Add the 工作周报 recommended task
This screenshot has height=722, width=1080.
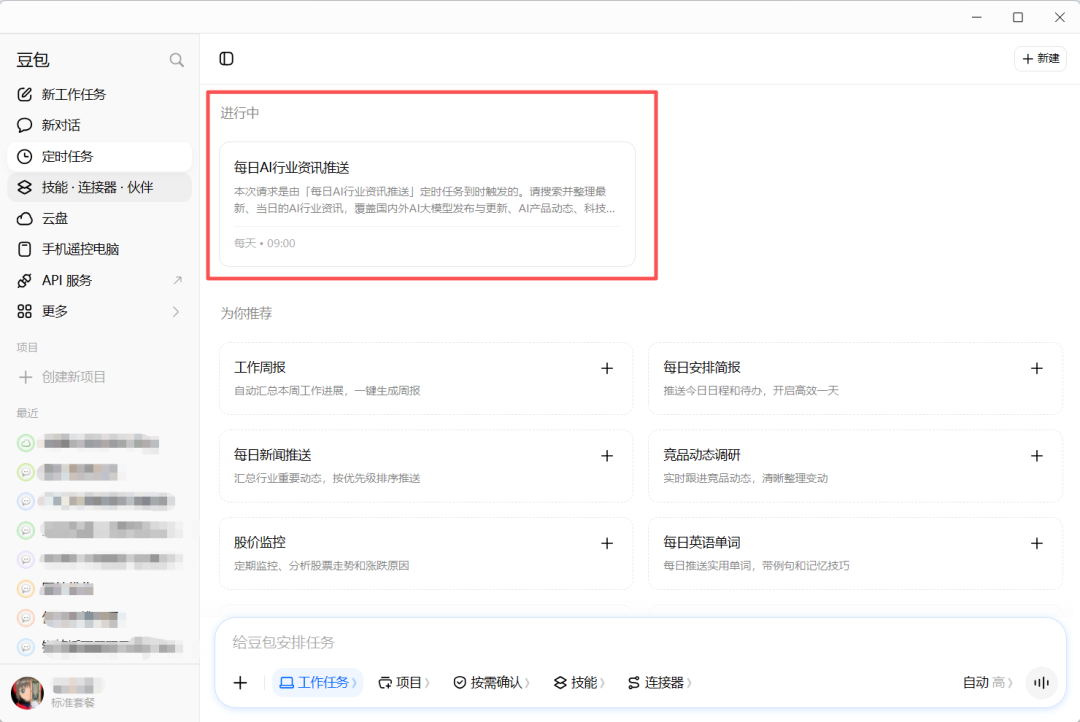point(607,369)
